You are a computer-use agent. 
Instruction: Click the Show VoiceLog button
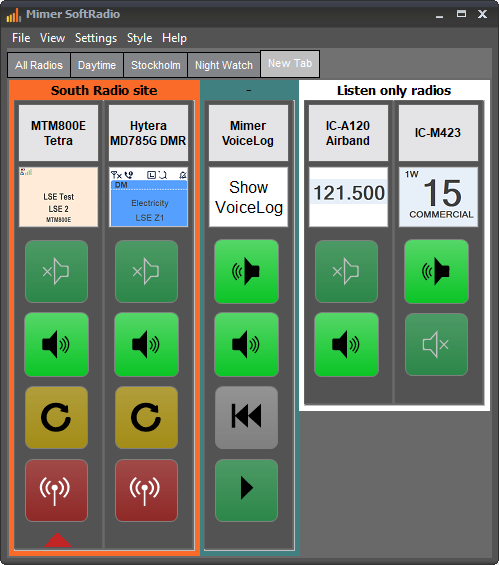(248, 197)
